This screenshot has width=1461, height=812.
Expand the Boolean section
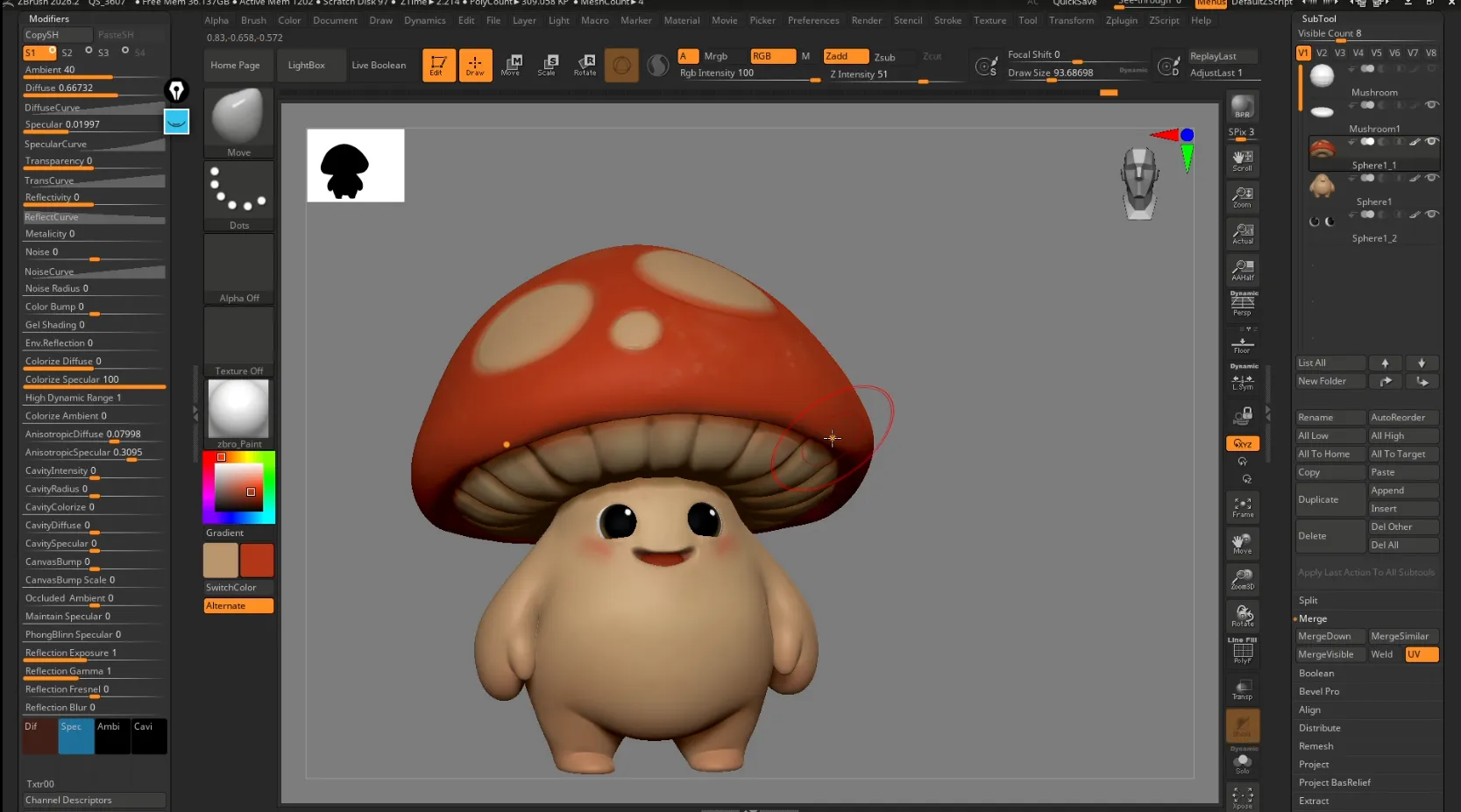pyautogui.click(x=1316, y=674)
